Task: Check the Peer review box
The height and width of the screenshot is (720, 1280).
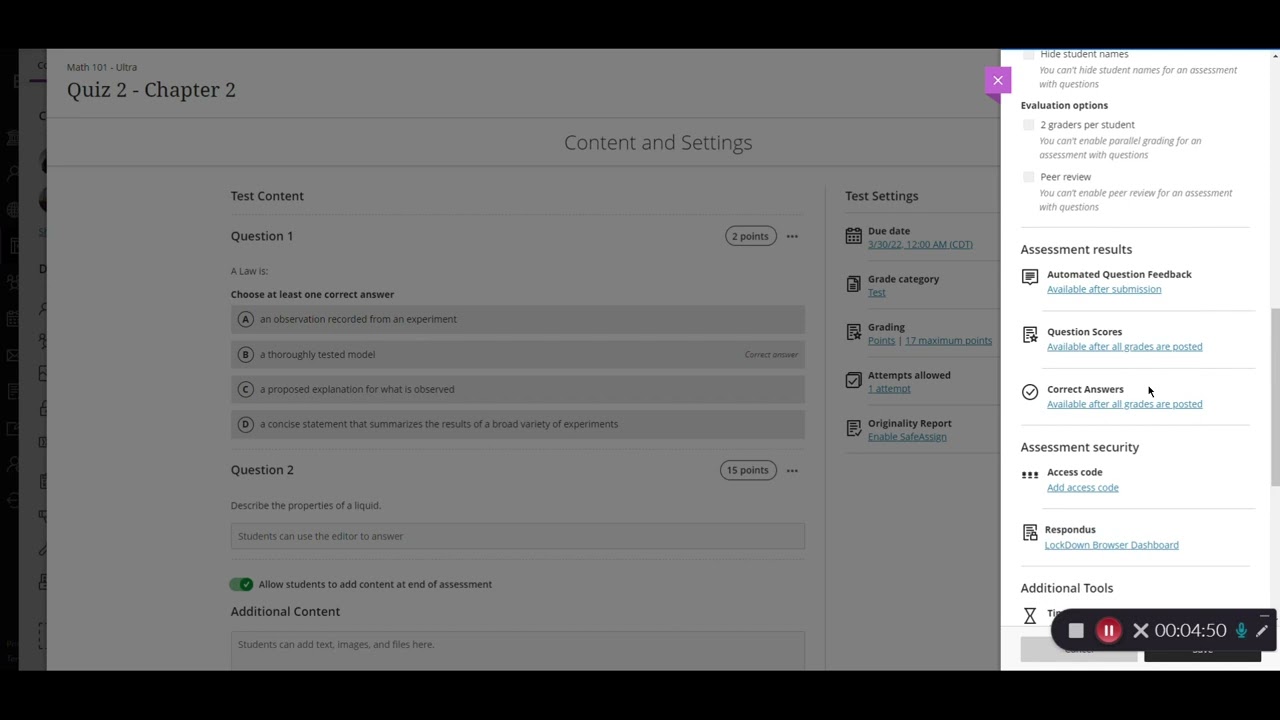Action: [1028, 177]
